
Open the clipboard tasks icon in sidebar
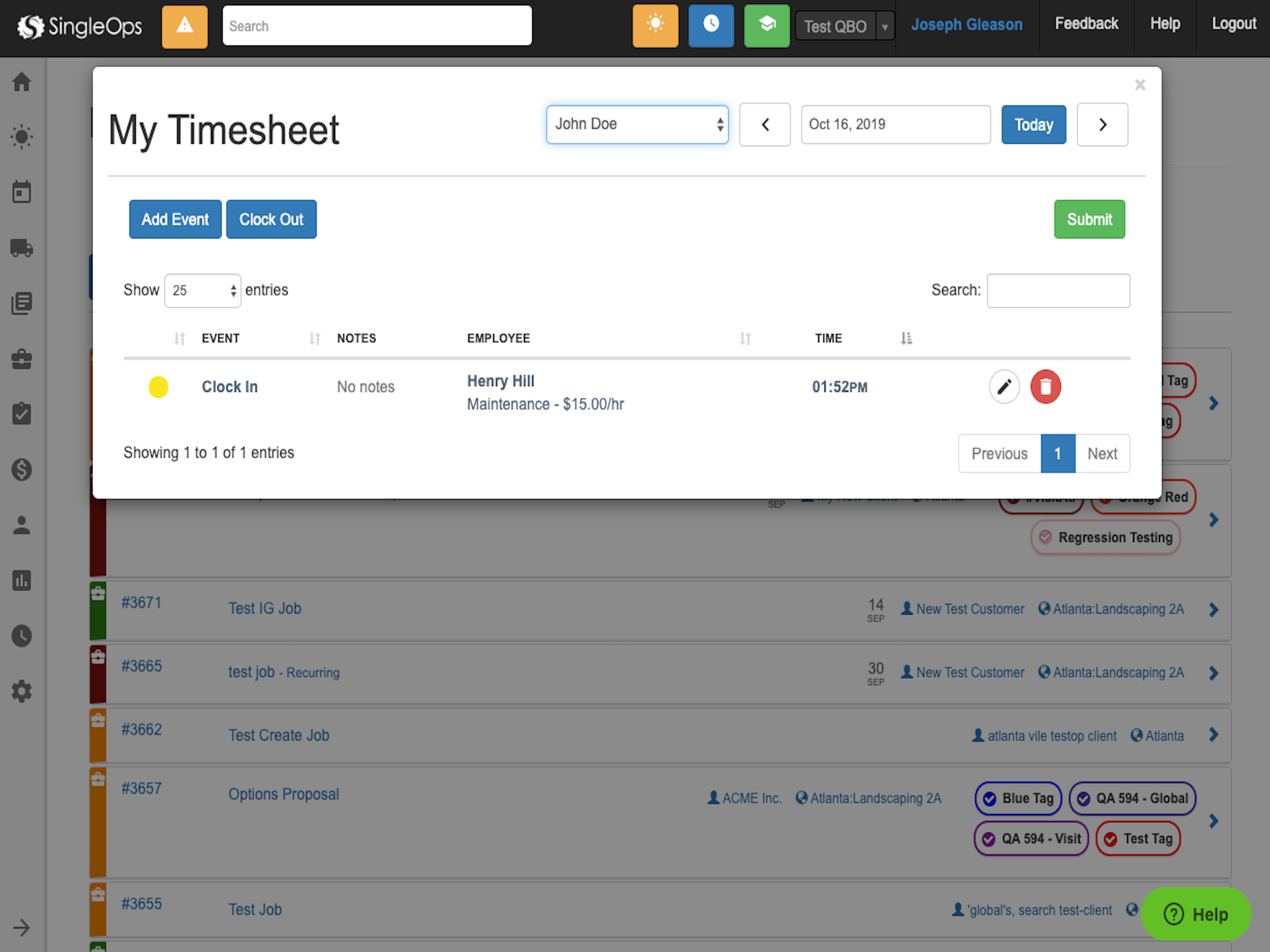tap(22, 413)
